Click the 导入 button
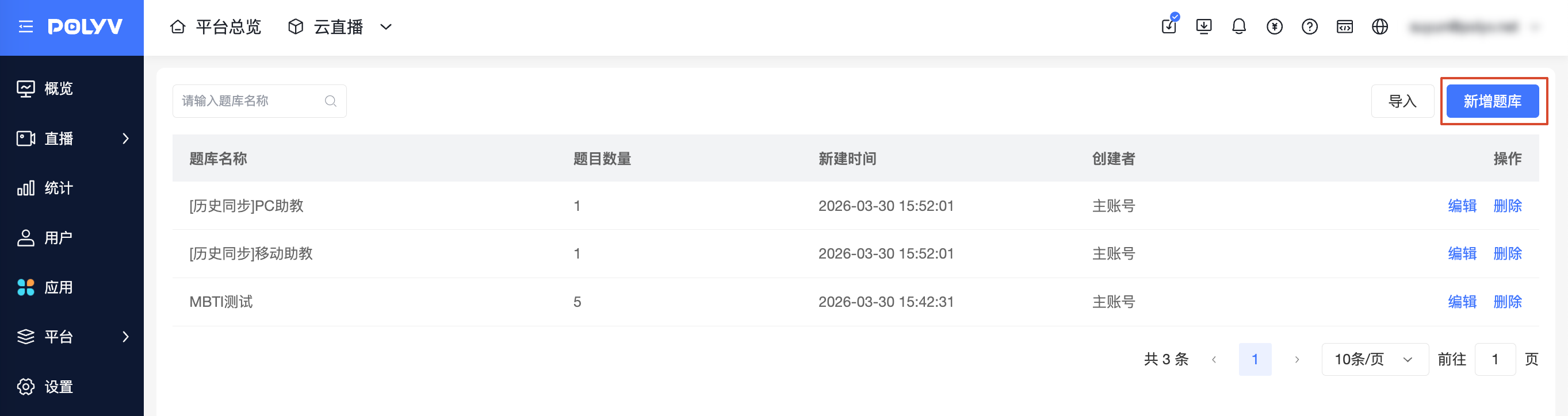Viewport: 1568px width, 416px height. point(1402,101)
